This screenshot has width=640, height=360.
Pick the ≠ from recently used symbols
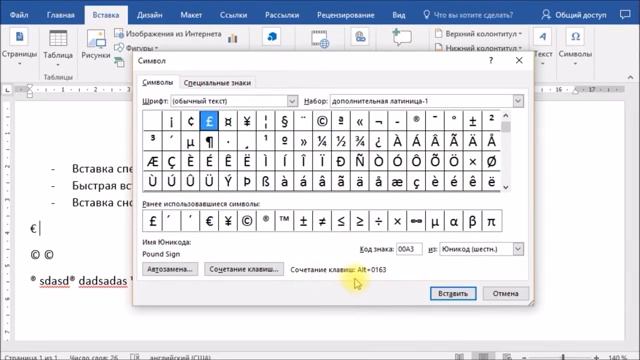coord(322,221)
